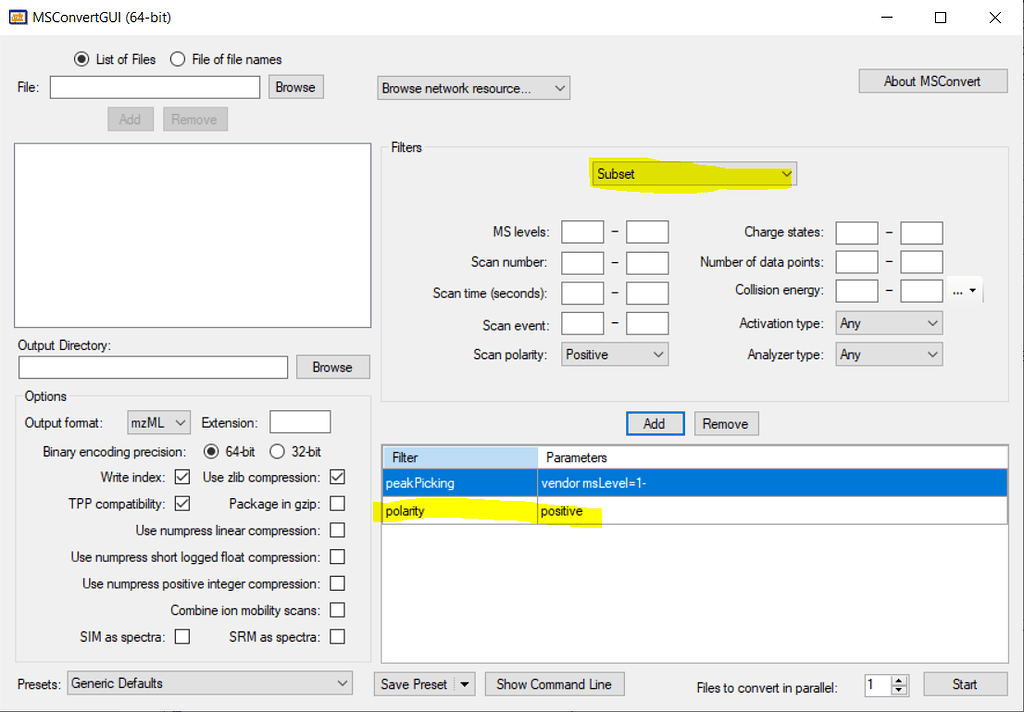Check the SRM as spectra box
The height and width of the screenshot is (712, 1024).
(x=337, y=636)
